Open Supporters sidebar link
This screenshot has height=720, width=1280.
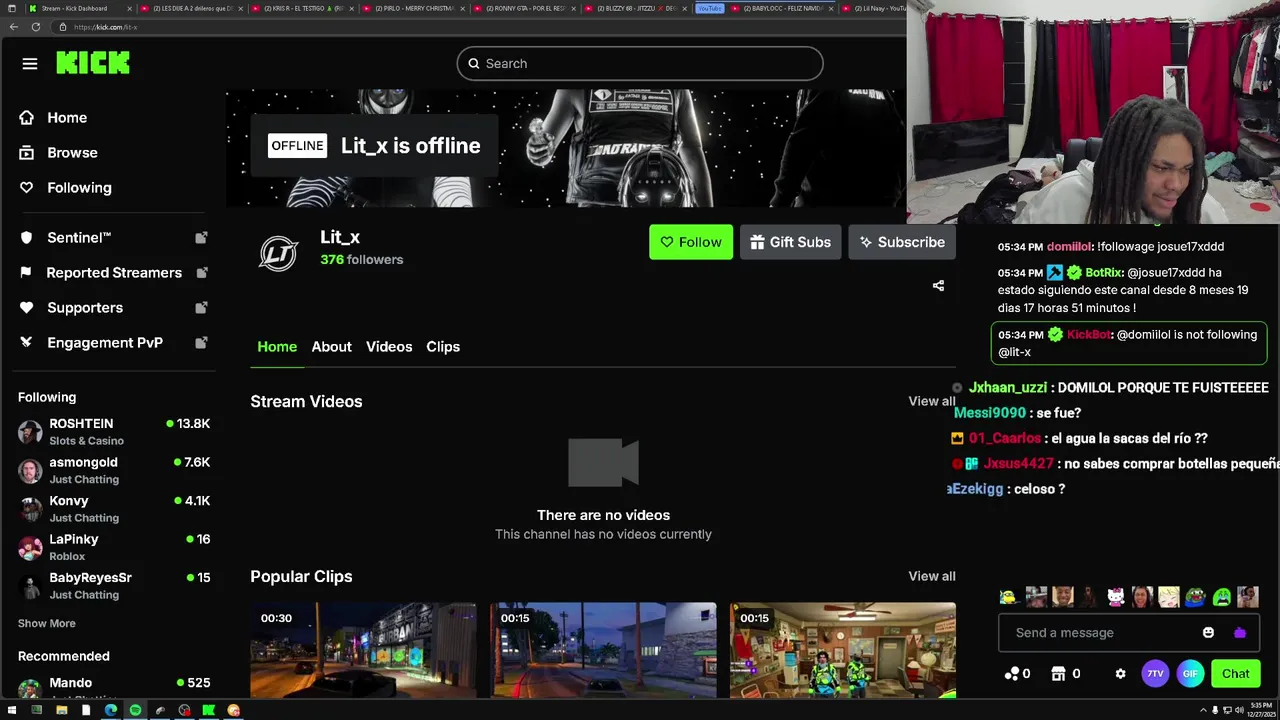pos(85,308)
